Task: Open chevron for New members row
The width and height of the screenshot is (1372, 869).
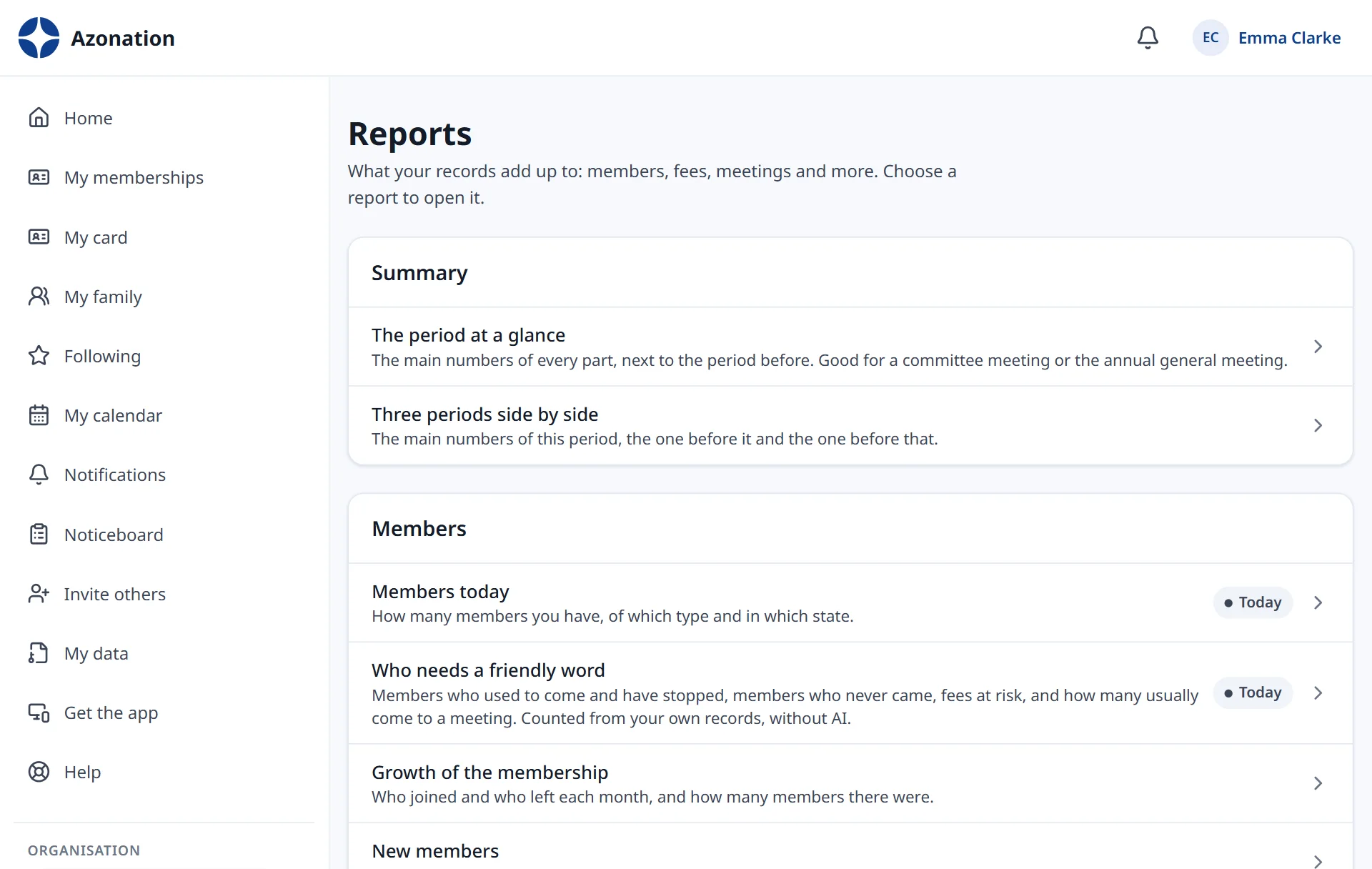Action: click(1318, 860)
